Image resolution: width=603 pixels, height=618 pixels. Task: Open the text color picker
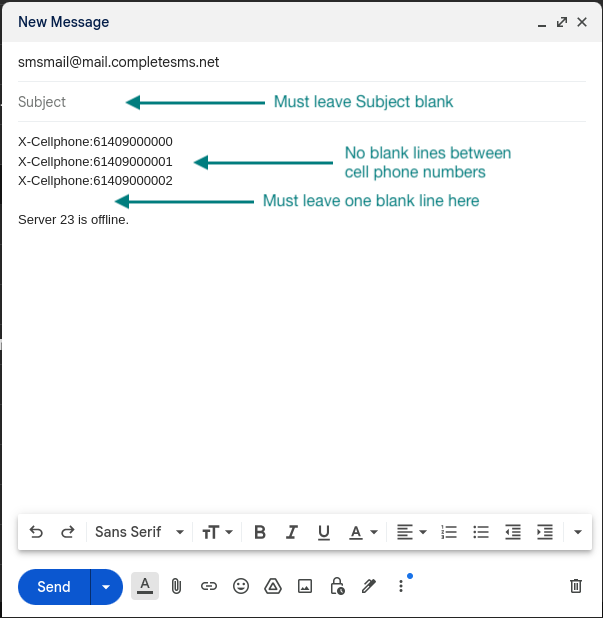coord(363,532)
